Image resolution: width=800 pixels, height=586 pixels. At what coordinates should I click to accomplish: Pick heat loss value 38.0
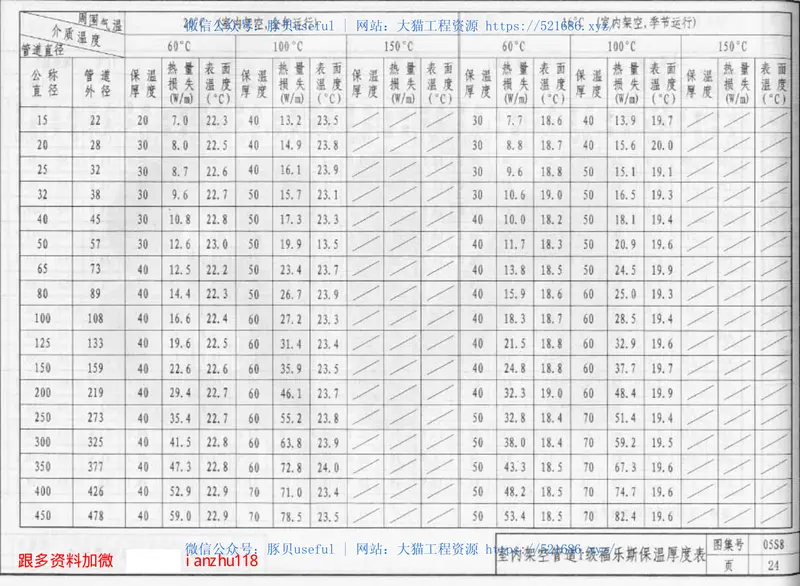[514, 442]
